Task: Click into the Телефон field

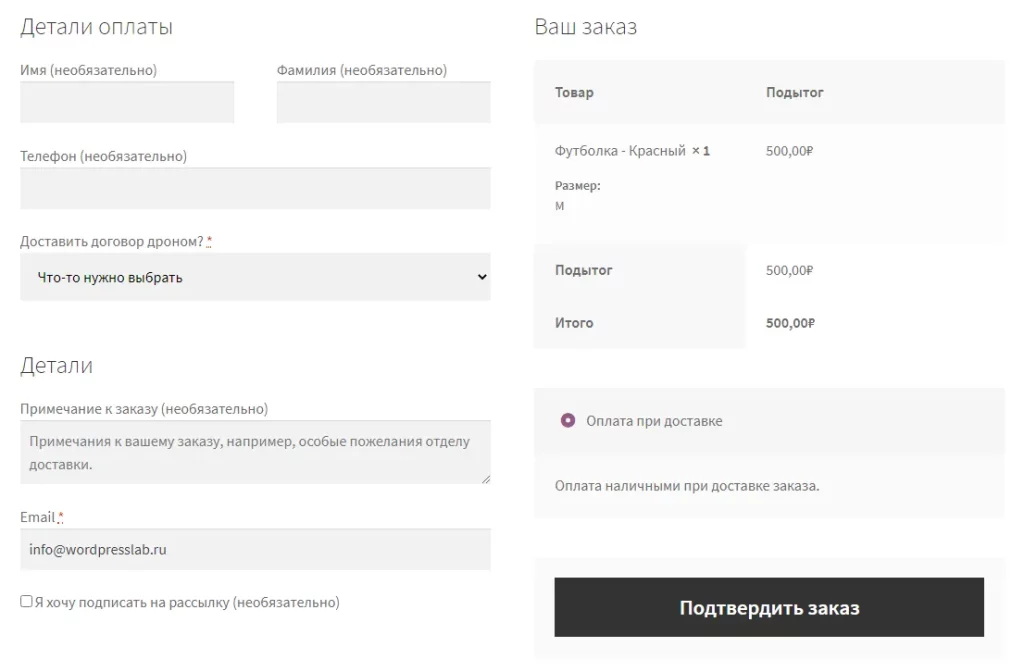Action: tap(255, 189)
